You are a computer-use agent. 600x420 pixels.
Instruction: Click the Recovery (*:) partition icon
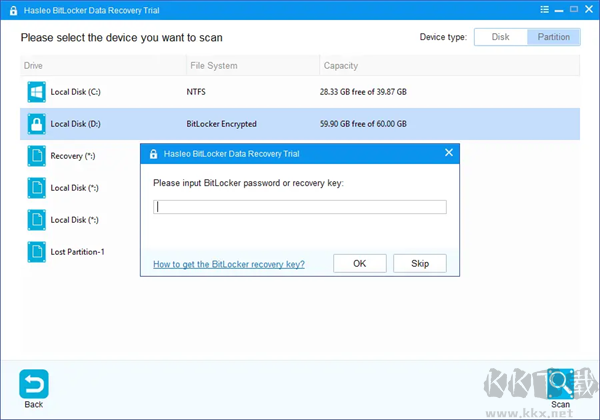36,156
